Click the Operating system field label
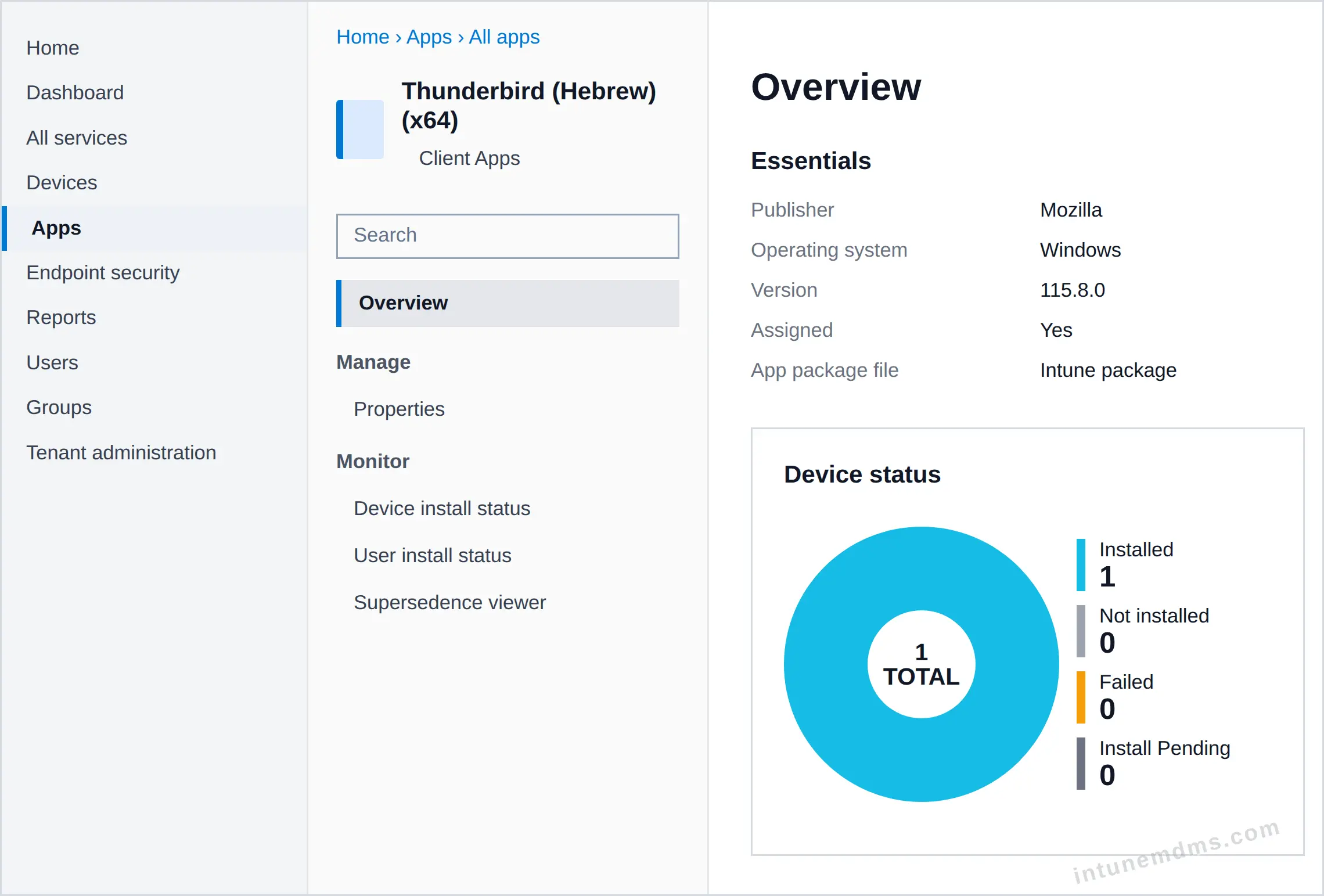The height and width of the screenshot is (896, 1324). tap(829, 250)
